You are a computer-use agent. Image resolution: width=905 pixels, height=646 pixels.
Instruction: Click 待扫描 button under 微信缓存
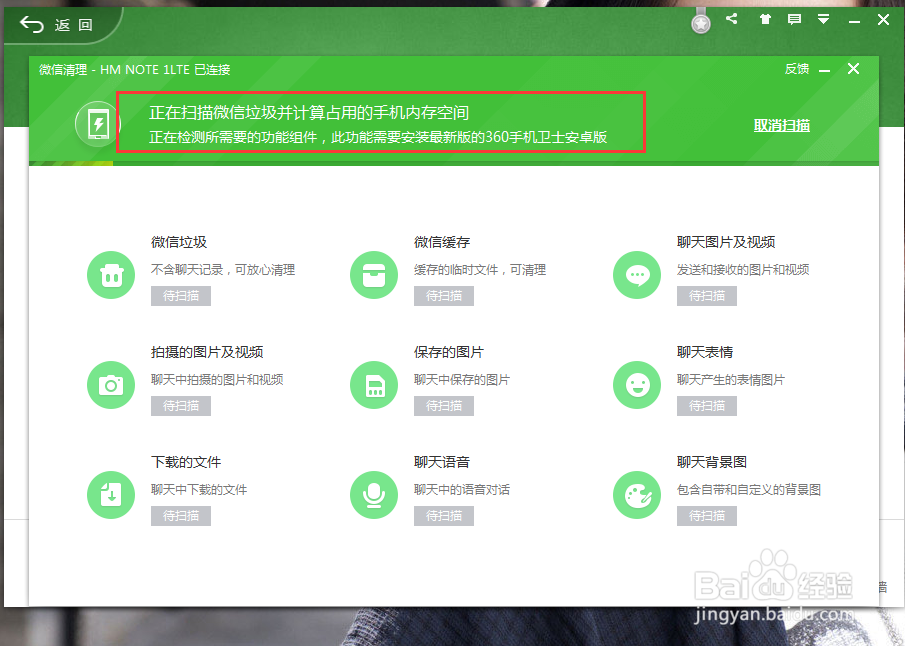click(444, 296)
